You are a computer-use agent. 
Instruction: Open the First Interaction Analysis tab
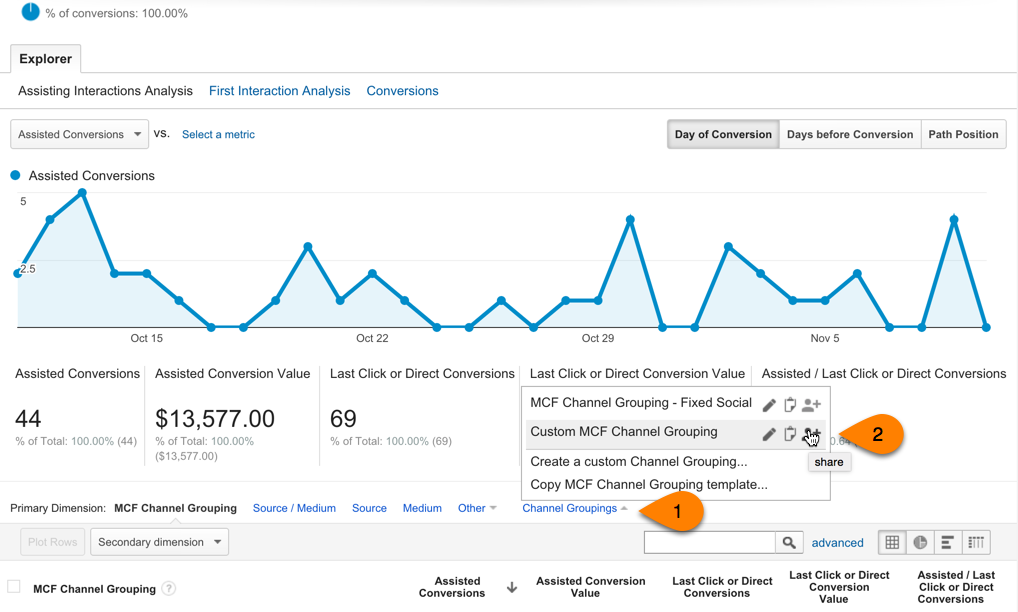[x=279, y=91]
